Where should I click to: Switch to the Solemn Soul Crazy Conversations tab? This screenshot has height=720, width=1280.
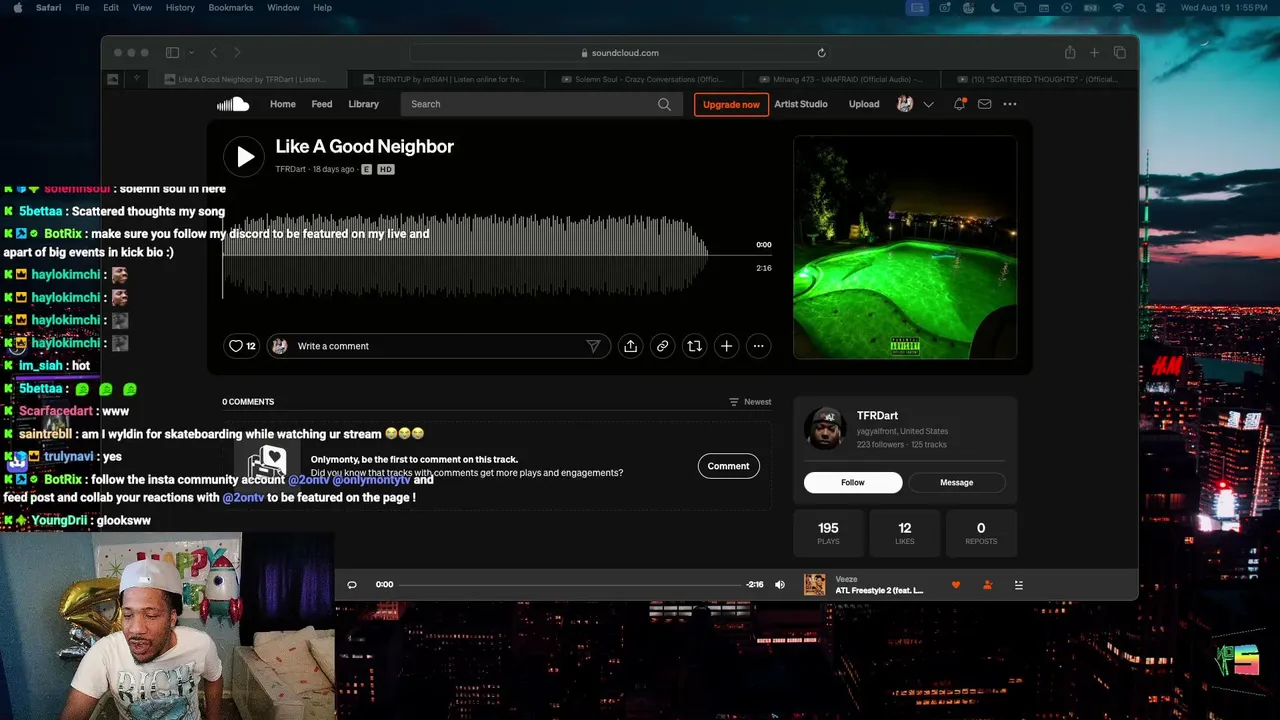tap(642, 79)
